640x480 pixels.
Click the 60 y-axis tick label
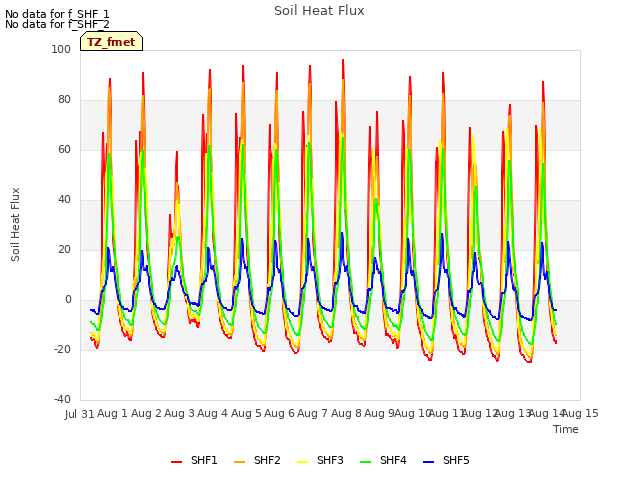click(64, 149)
